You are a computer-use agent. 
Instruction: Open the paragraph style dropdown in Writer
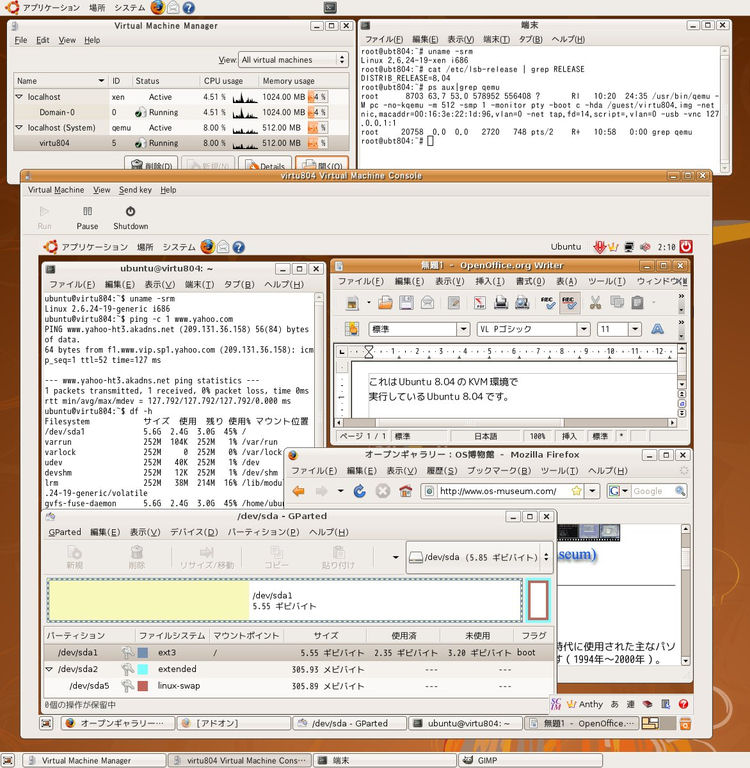(463, 329)
